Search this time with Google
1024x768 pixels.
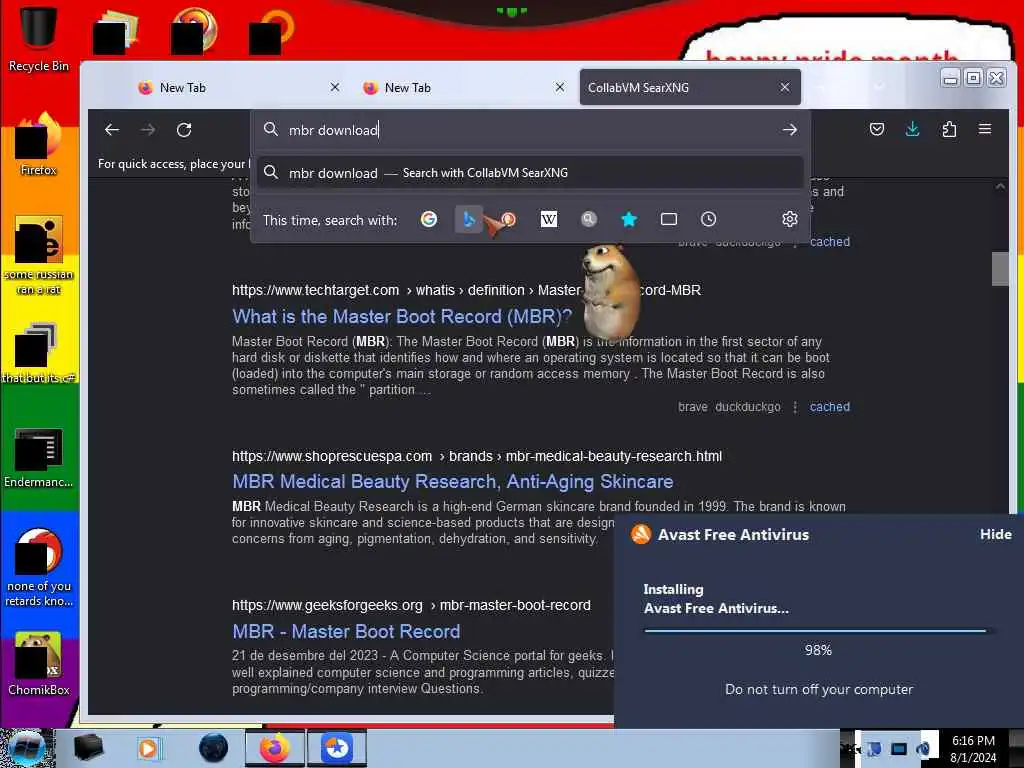(429, 219)
